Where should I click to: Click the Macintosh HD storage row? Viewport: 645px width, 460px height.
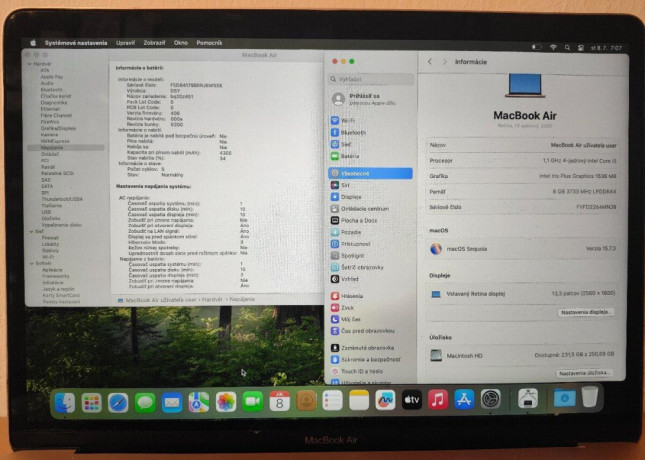pos(522,355)
